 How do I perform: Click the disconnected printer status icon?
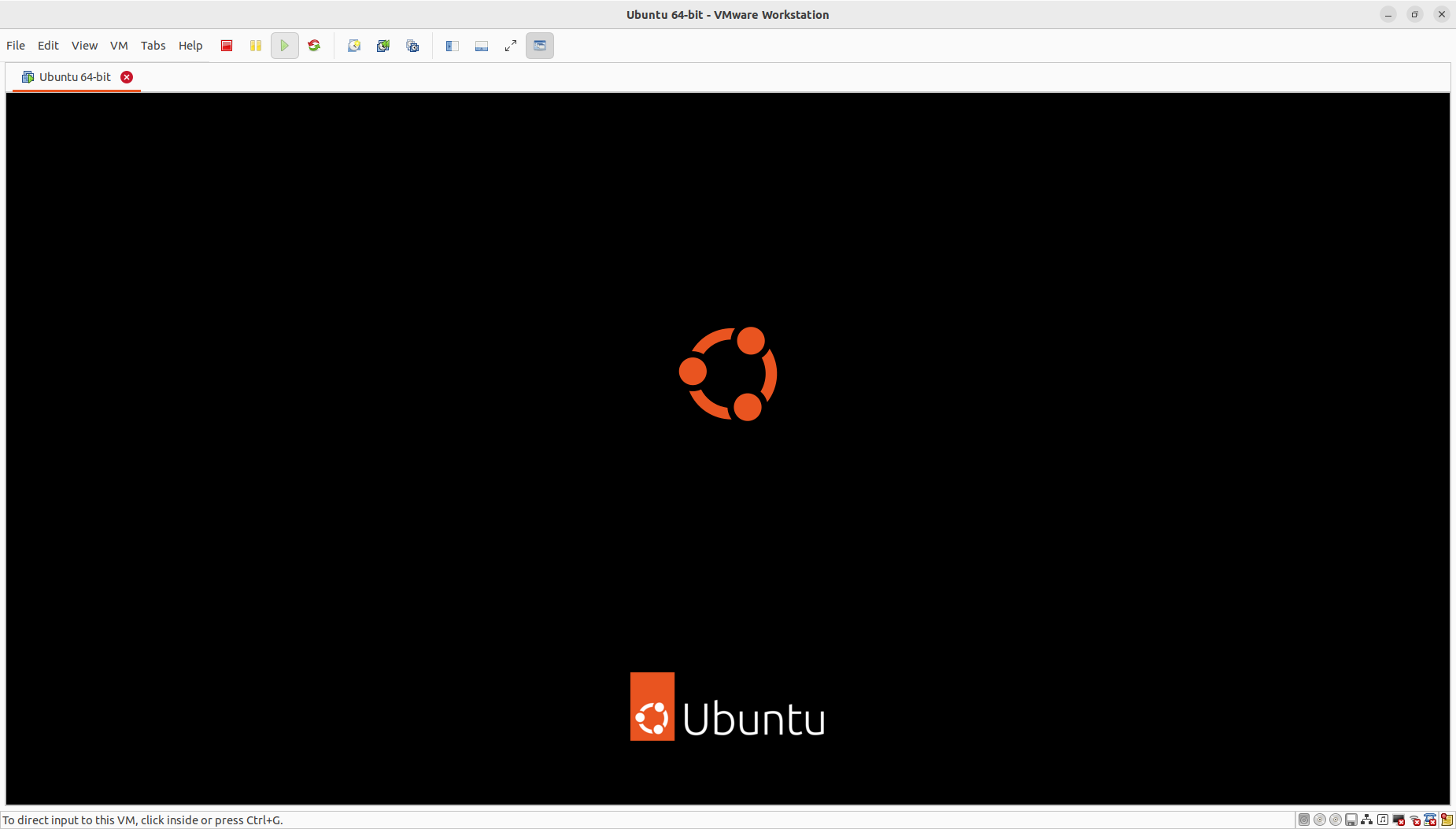point(1430,820)
